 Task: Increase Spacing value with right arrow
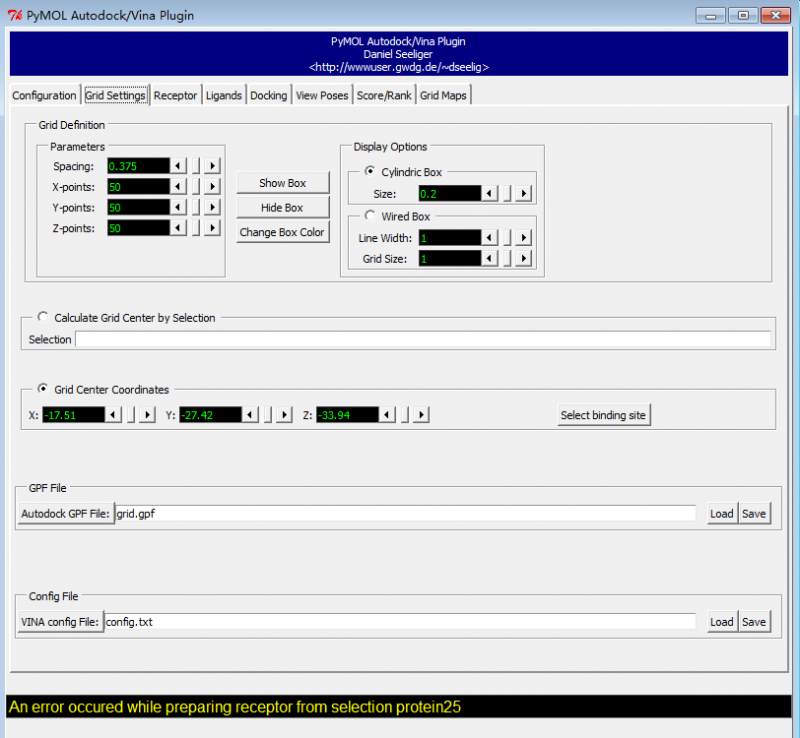pos(213,166)
